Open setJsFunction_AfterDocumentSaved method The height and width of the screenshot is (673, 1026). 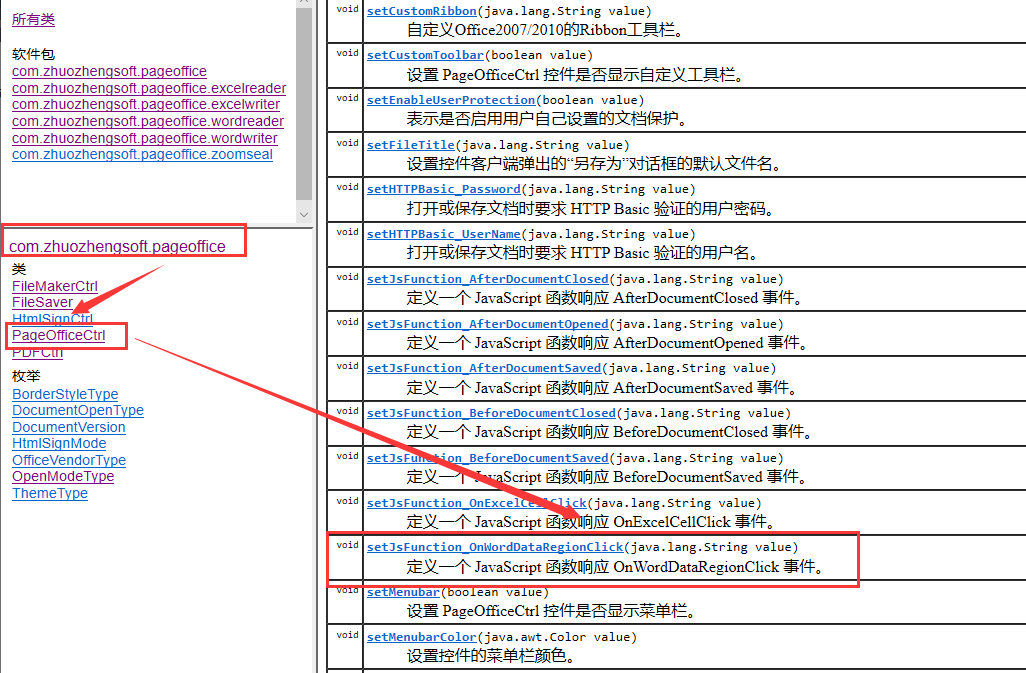(x=484, y=368)
